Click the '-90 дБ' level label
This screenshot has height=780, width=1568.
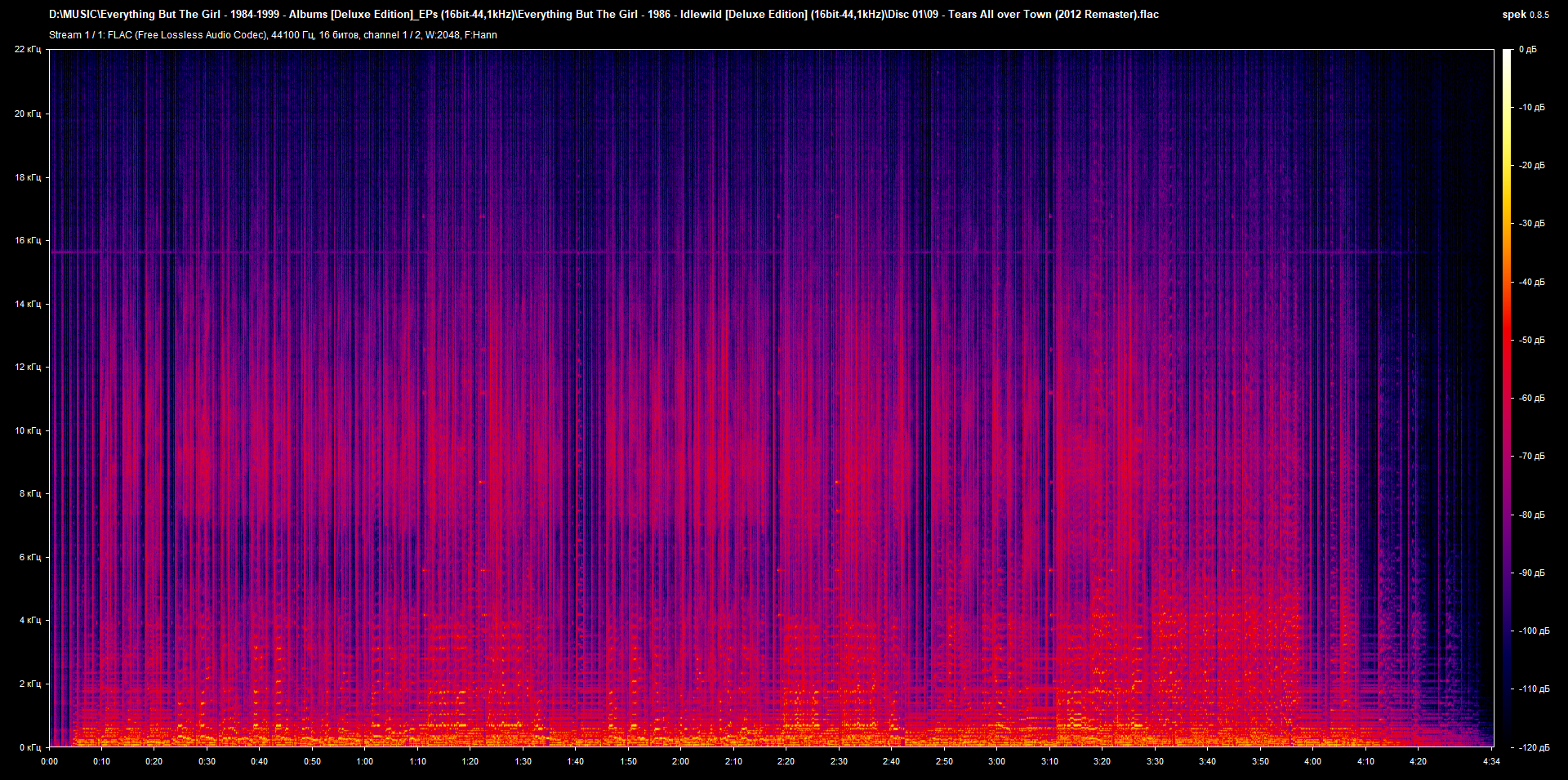(1531, 573)
